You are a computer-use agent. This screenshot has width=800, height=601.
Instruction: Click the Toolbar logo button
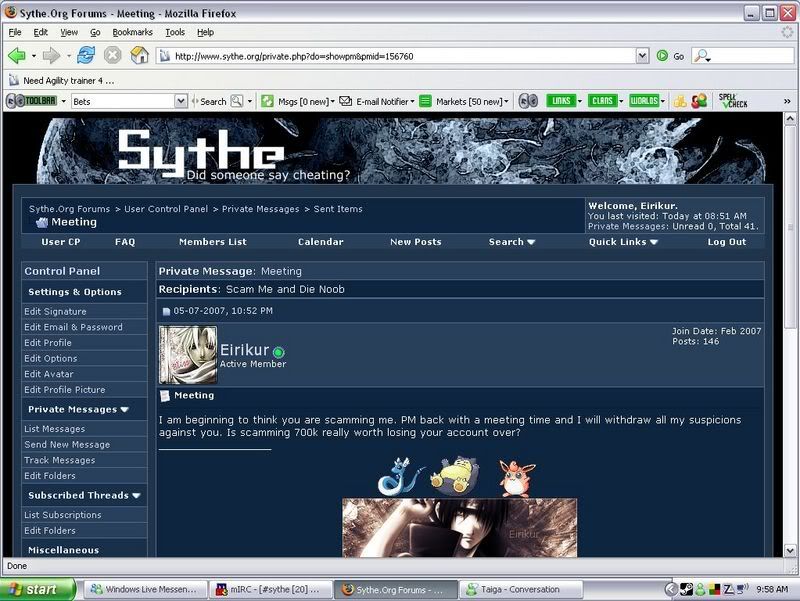click(32, 101)
